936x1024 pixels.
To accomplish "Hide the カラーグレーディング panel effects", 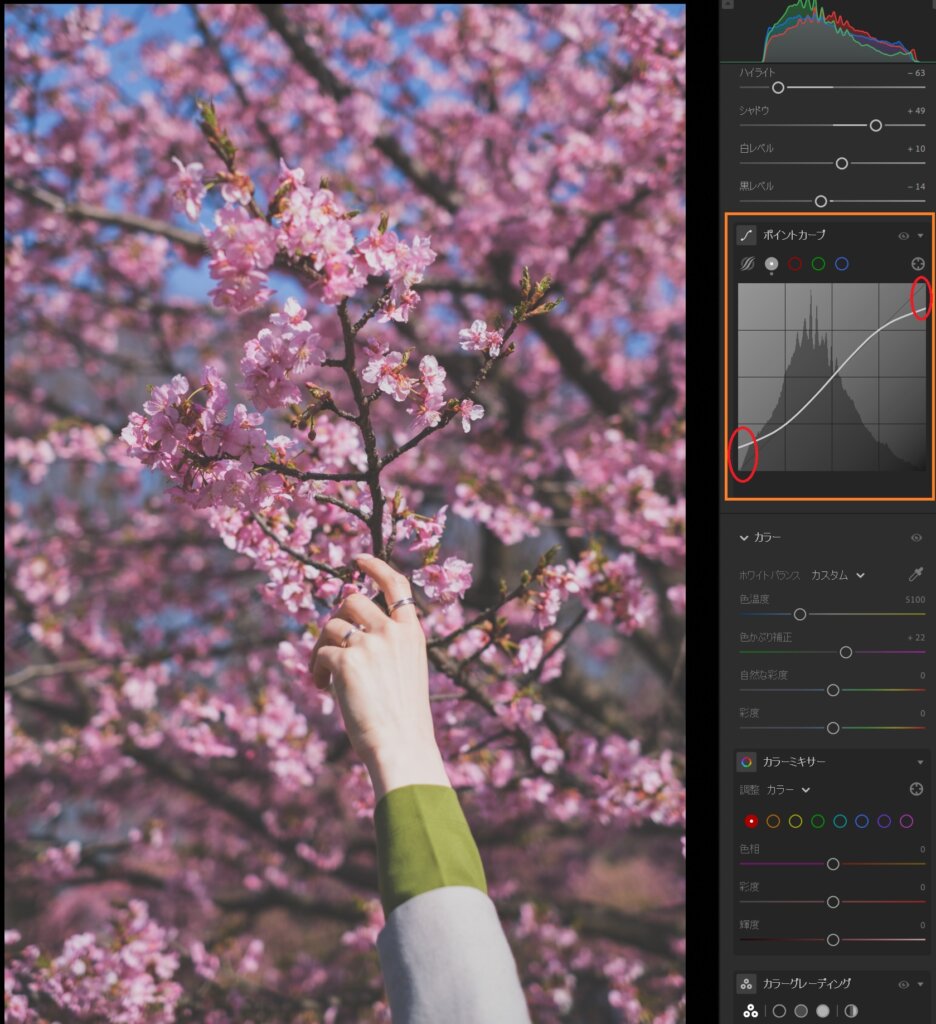I will [903, 985].
